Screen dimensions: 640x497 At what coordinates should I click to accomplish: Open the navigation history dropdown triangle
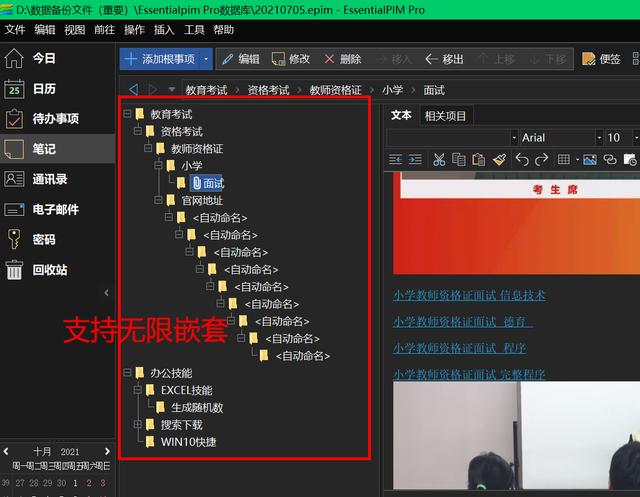pyautogui.click(x=172, y=89)
